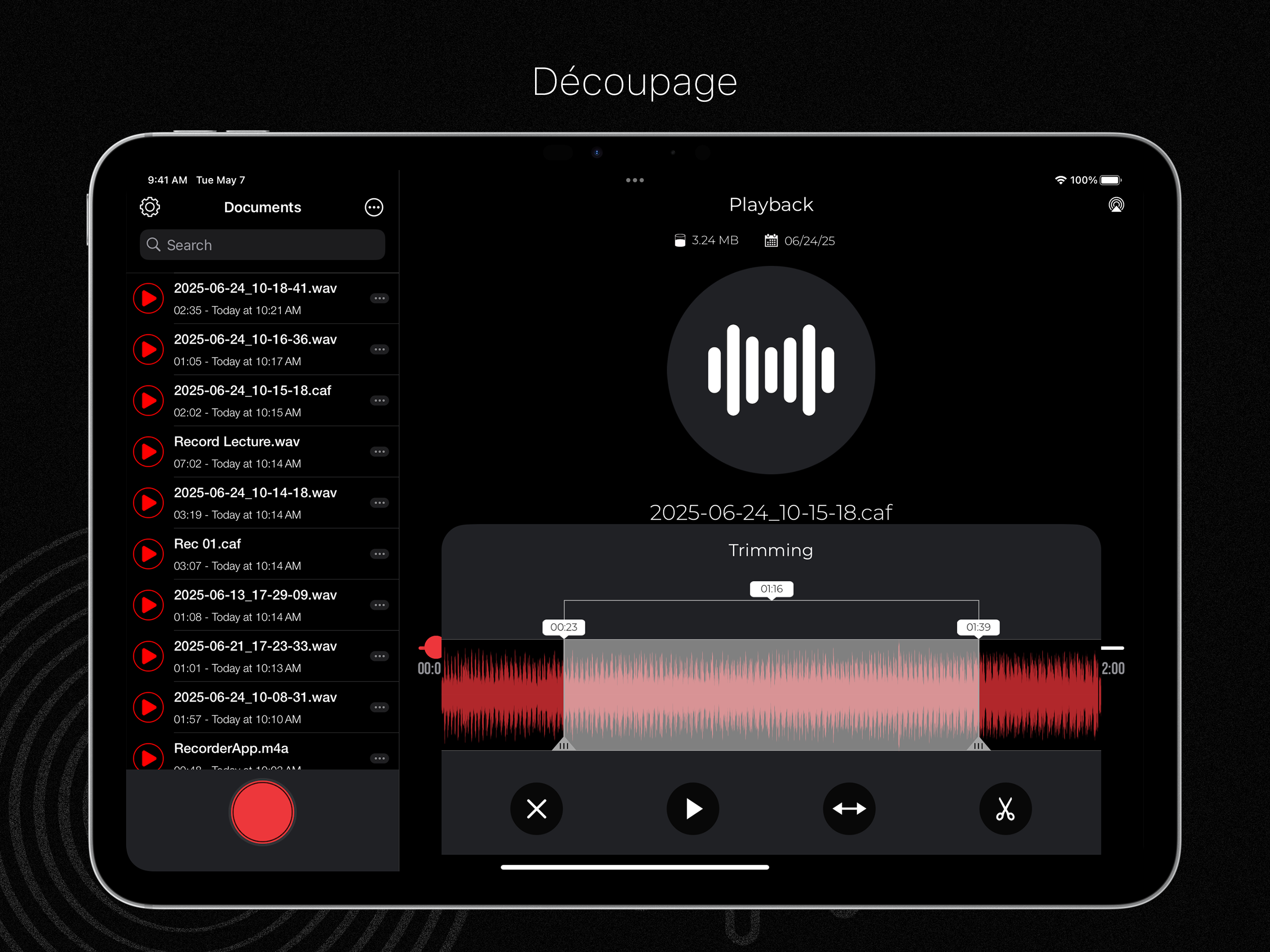Click the Documents heading
The image size is (1270, 952).
pos(262,207)
